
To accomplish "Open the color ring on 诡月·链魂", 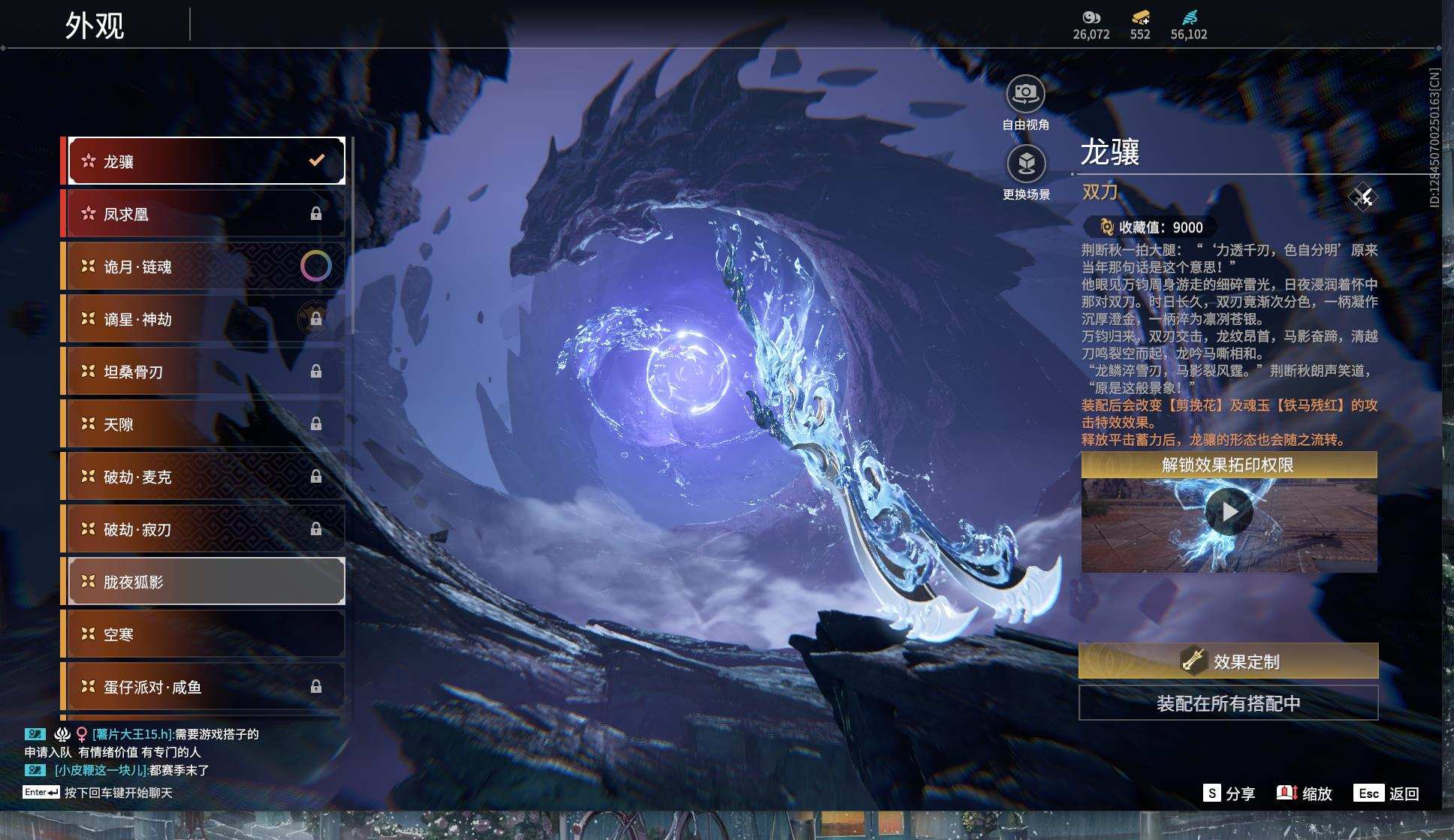I will pos(316,266).
